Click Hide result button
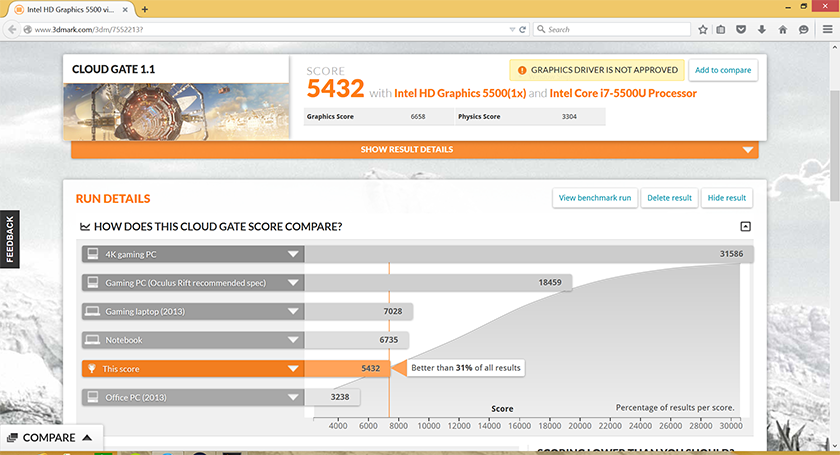The width and height of the screenshot is (840, 455). 726,198
